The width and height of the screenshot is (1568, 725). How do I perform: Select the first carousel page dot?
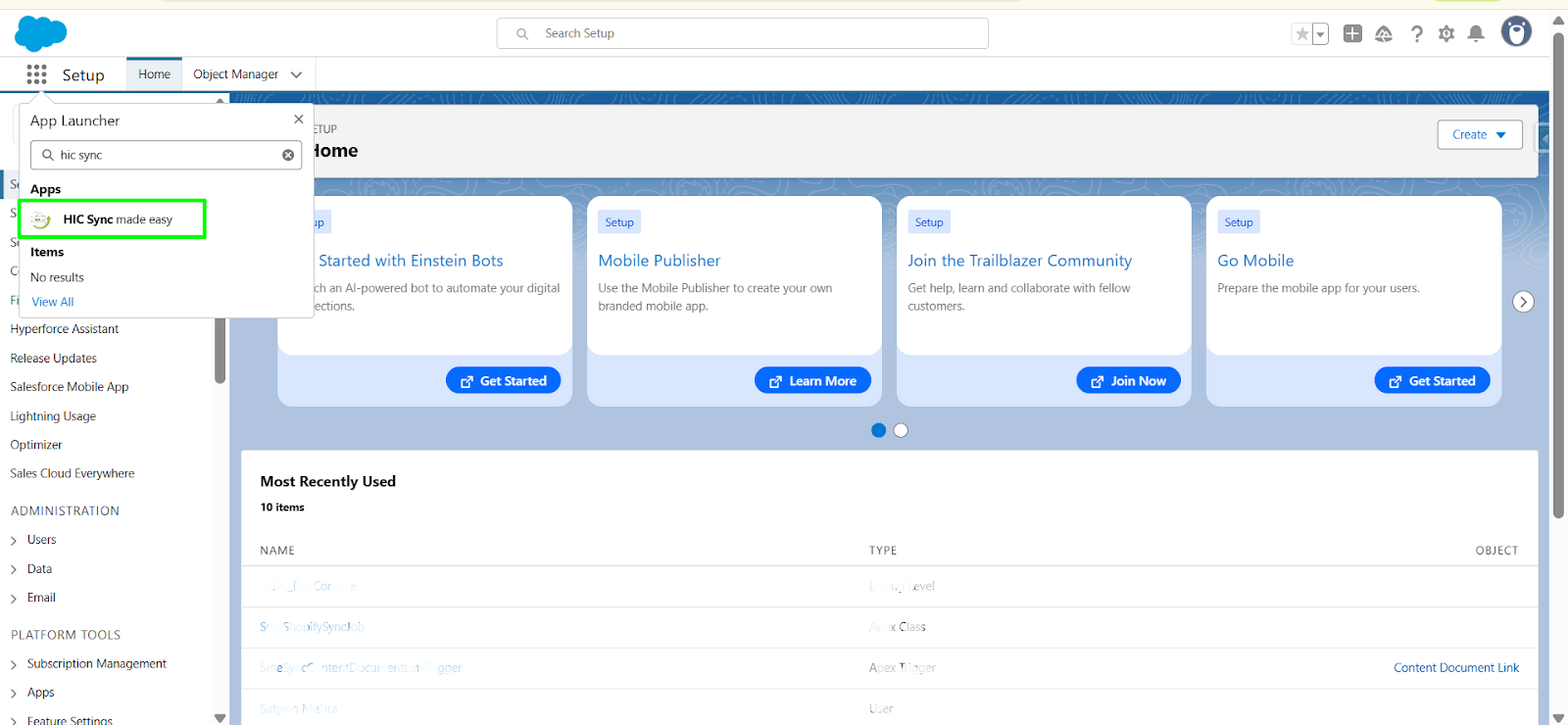tap(878, 430)
